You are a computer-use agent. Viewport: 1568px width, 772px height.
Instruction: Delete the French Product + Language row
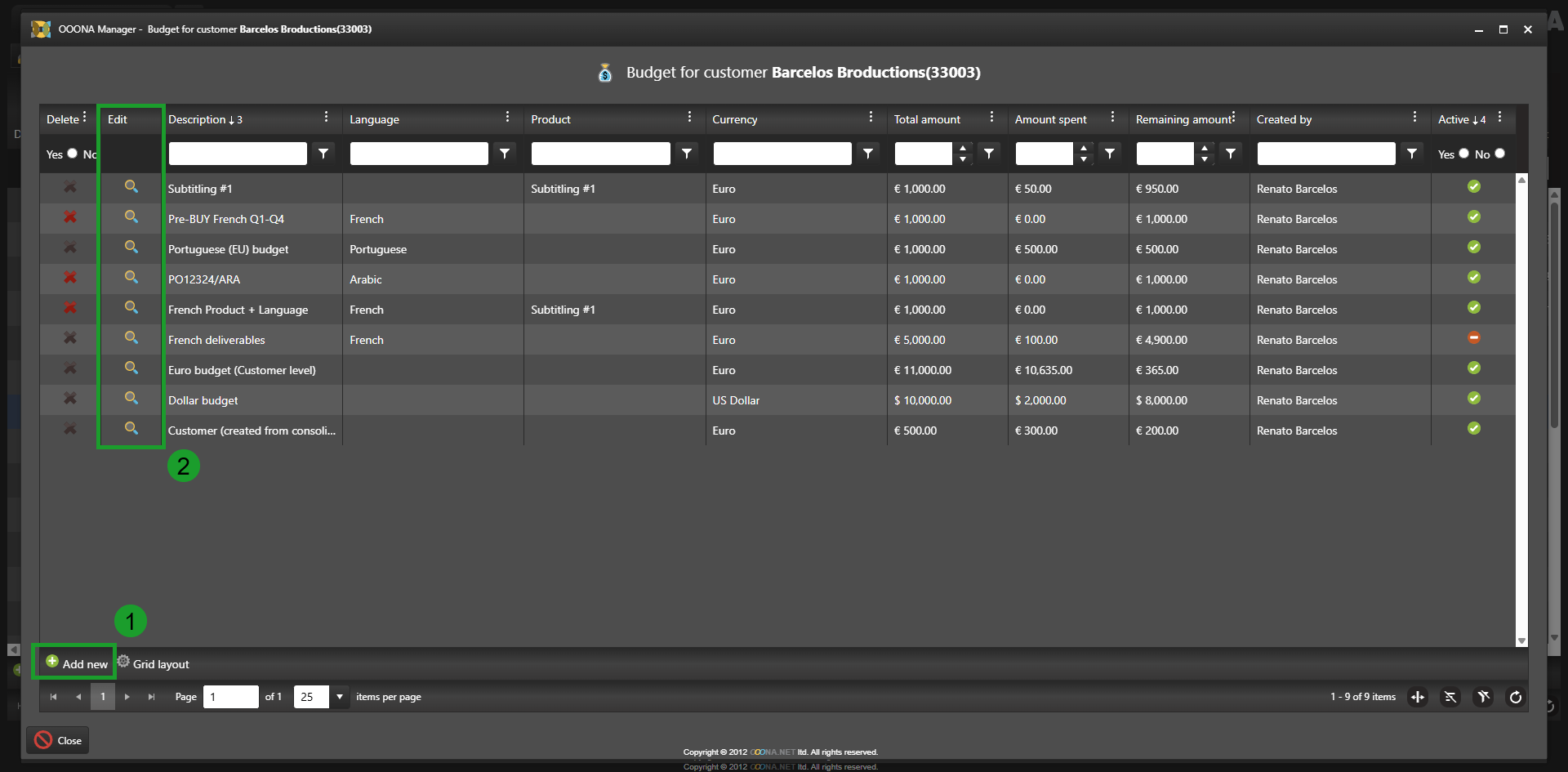pyautogui.click(x=70, y=308)
